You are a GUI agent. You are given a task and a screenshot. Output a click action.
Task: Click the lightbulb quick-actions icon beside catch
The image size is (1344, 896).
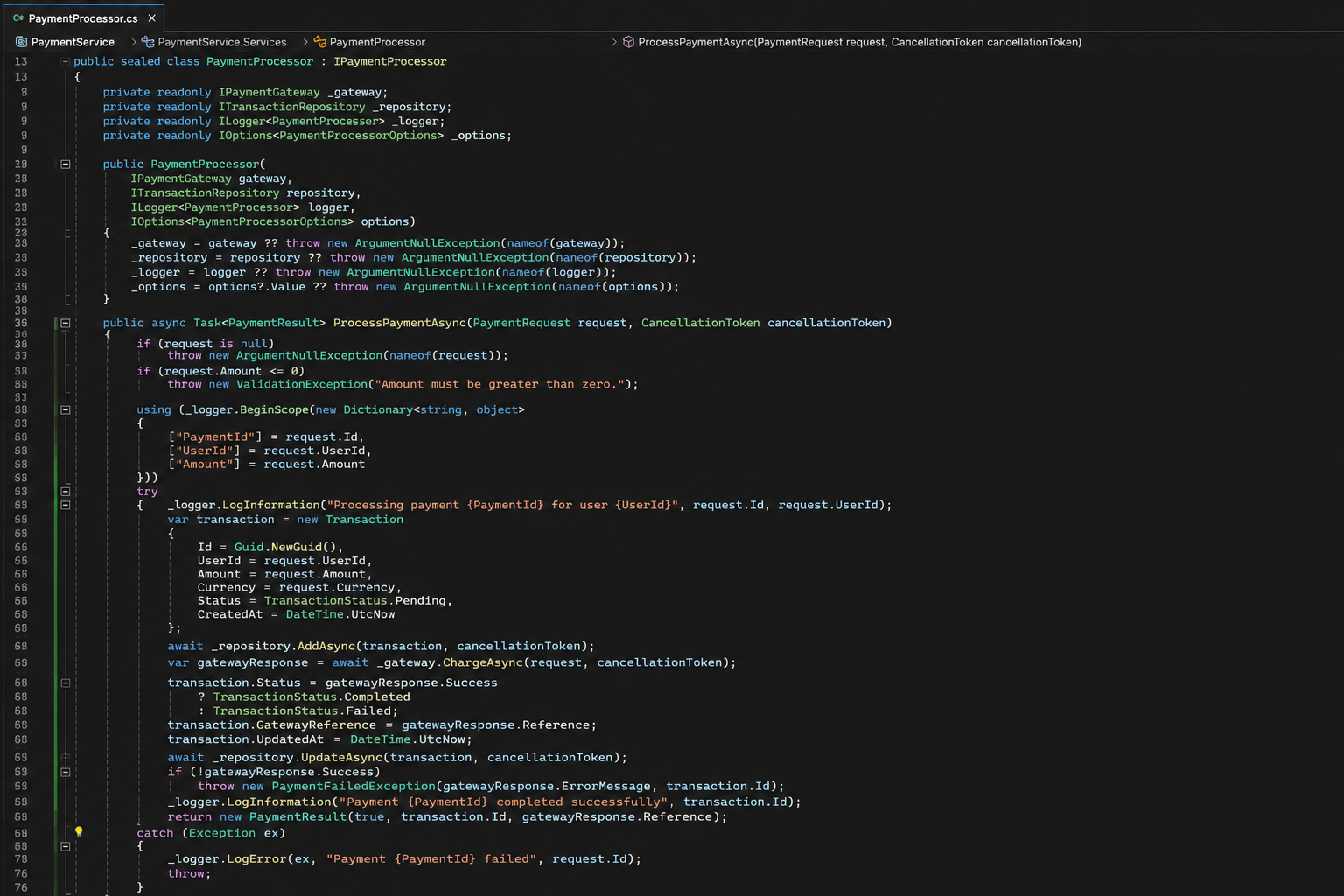[x=78, y=831]
